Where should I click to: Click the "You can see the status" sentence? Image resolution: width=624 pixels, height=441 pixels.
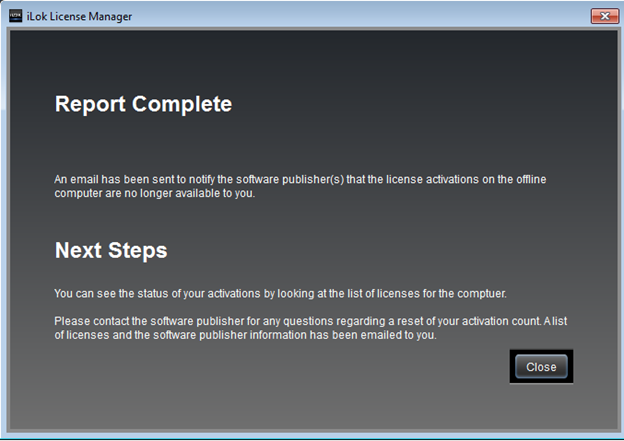pos(280,294)
